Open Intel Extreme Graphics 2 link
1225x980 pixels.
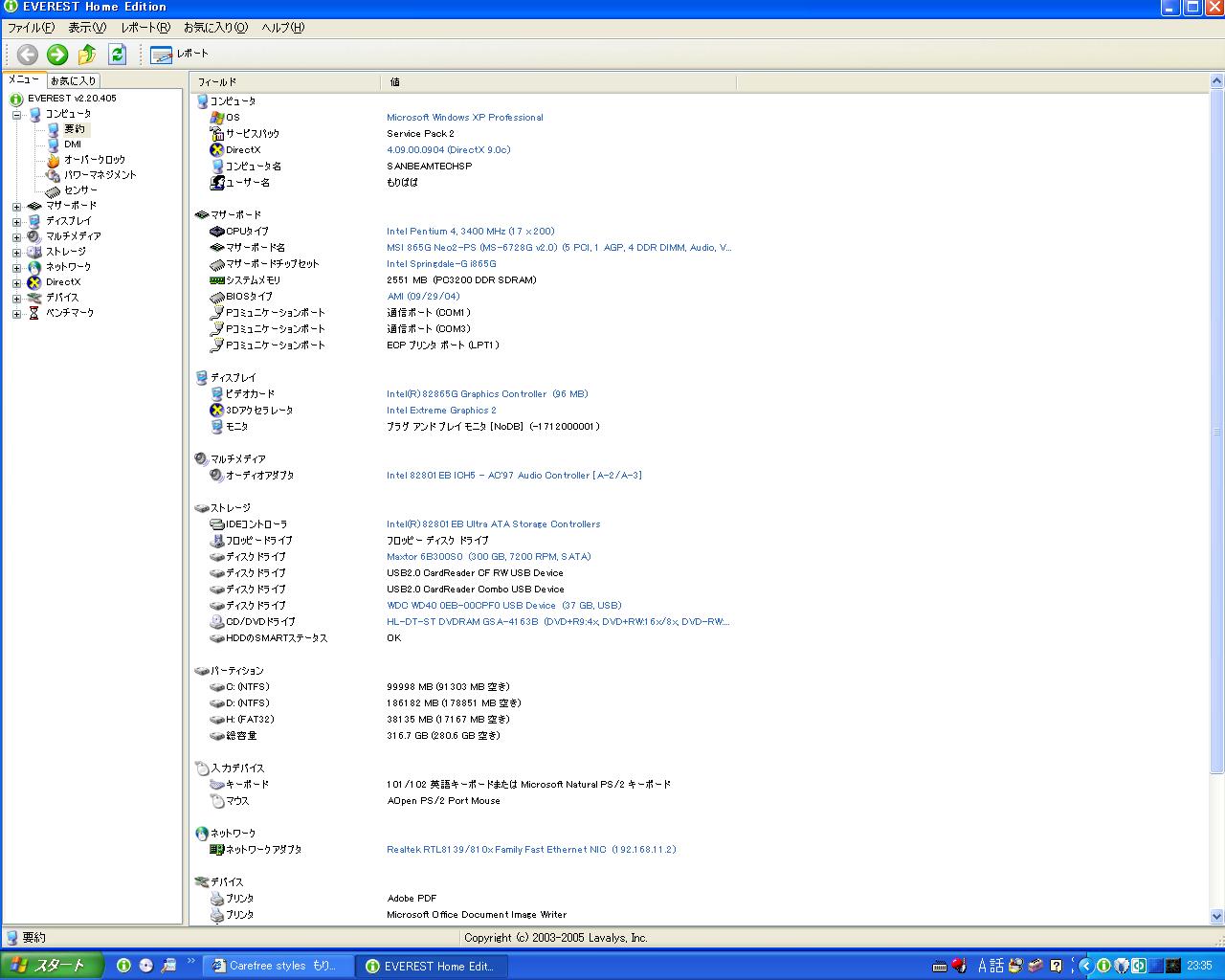click(x=441, y=411)
